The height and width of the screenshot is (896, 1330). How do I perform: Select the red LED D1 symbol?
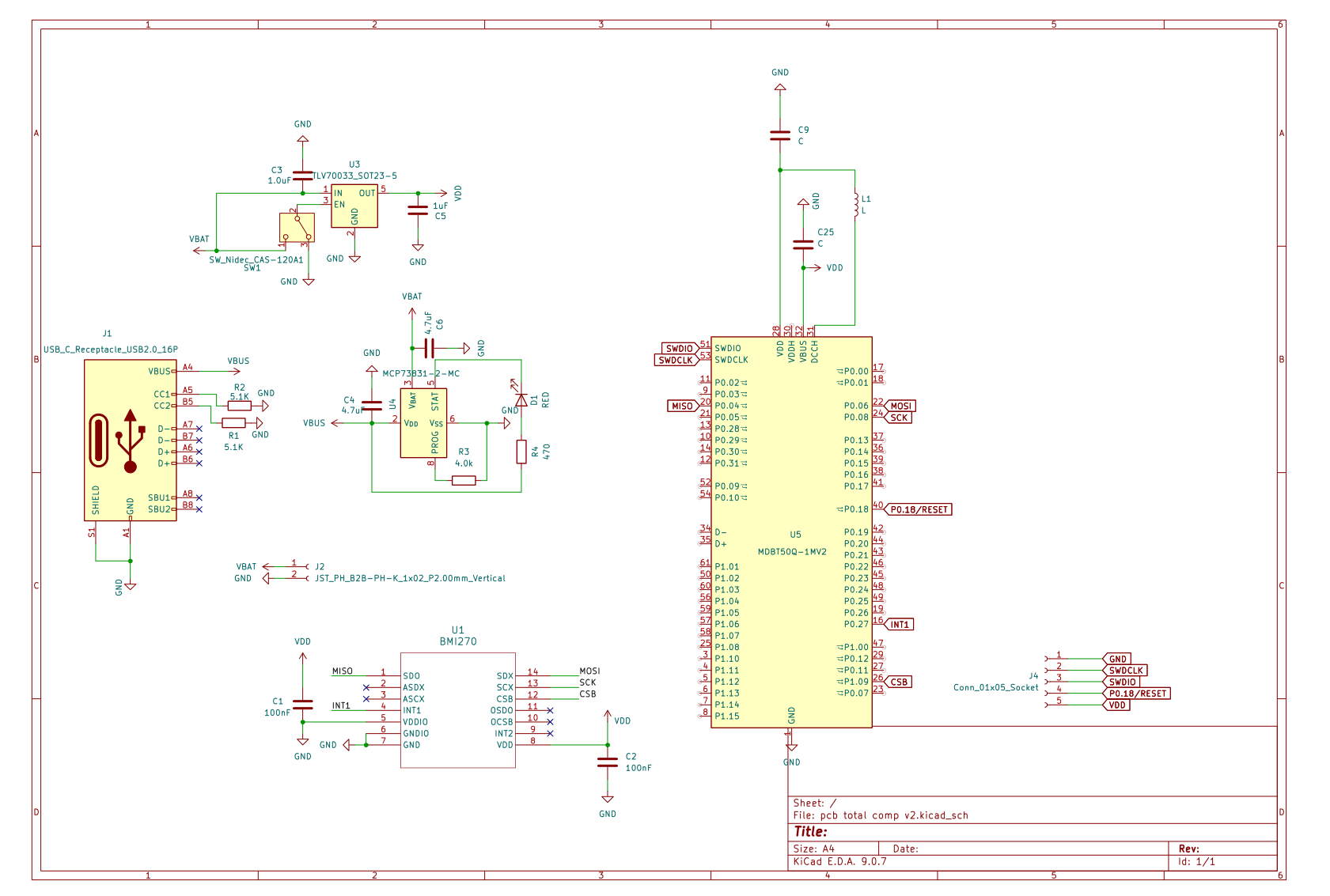click(x=521, y=400)
